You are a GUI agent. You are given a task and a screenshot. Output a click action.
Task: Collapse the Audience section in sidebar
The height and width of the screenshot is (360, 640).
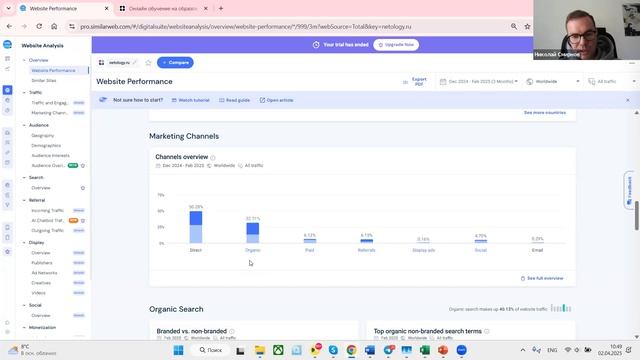(24, 125)
